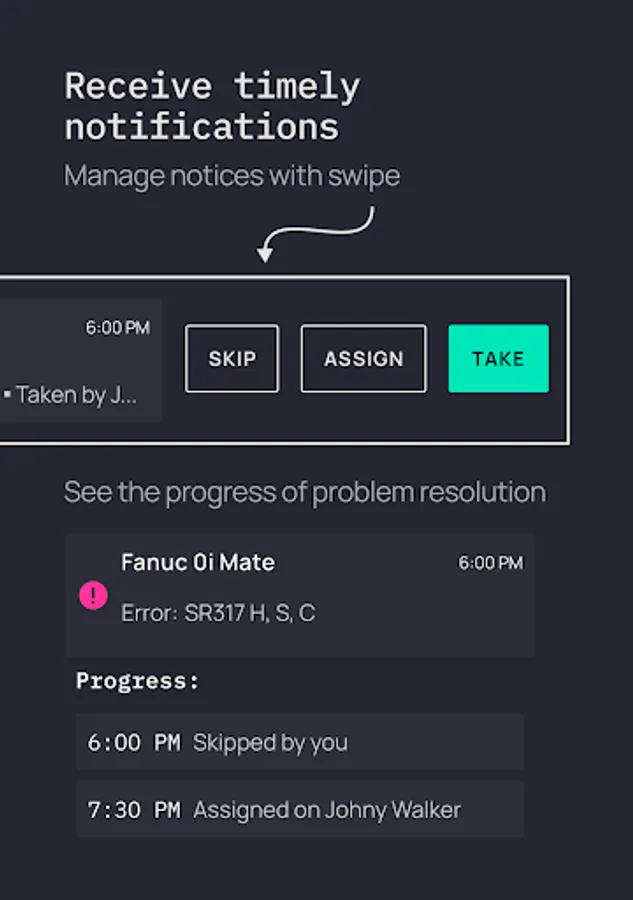Click the 7:30 PM time in Assigned row
Viewport: 633px width, 900px height.
point(133,810)
